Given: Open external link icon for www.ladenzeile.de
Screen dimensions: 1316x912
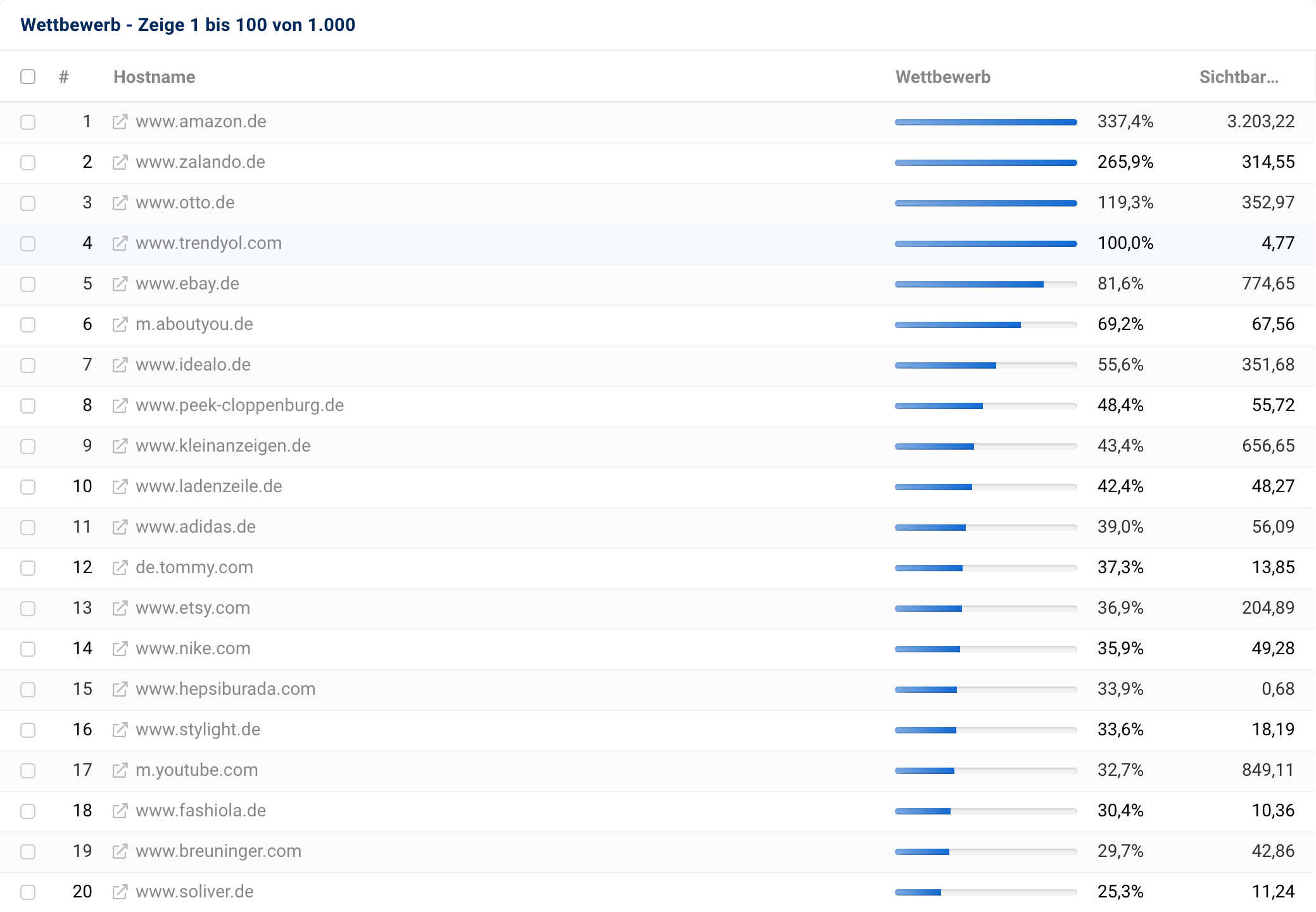Looking at the screenshot, I should tap(120, 486).
